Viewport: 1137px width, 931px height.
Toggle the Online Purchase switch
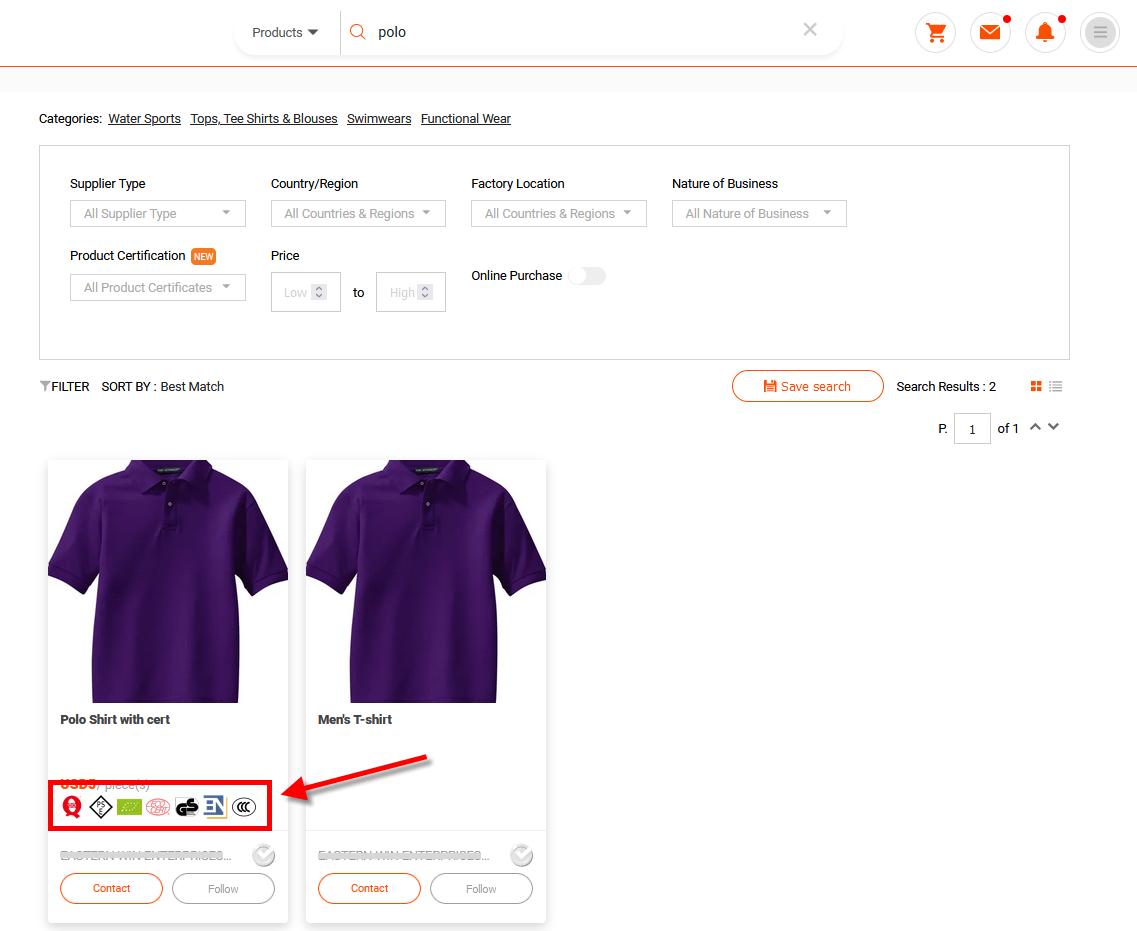click(587, 276)
